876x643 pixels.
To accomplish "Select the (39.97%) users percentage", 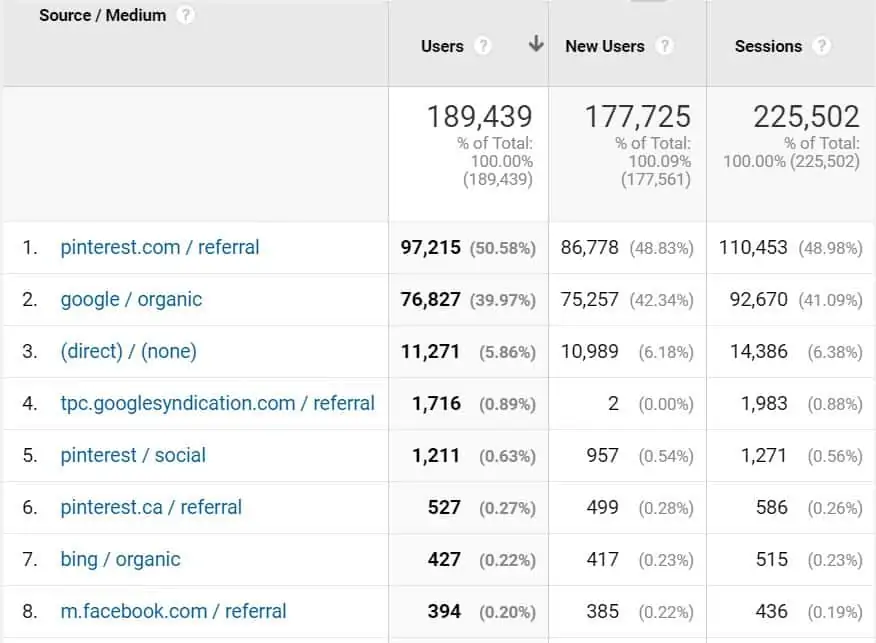I will [503, 300].
